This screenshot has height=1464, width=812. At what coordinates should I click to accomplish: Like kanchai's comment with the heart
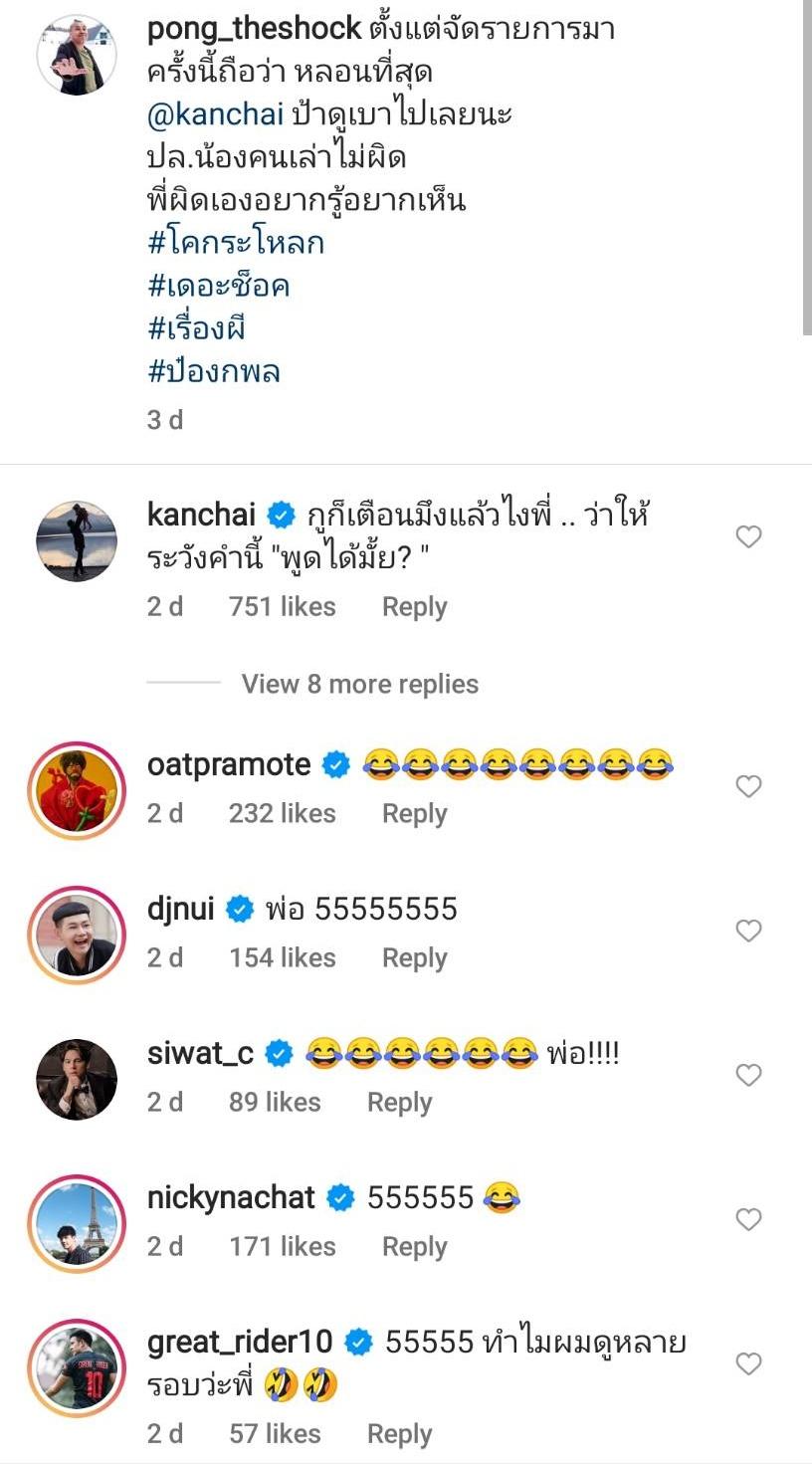[x=748, y=537]
